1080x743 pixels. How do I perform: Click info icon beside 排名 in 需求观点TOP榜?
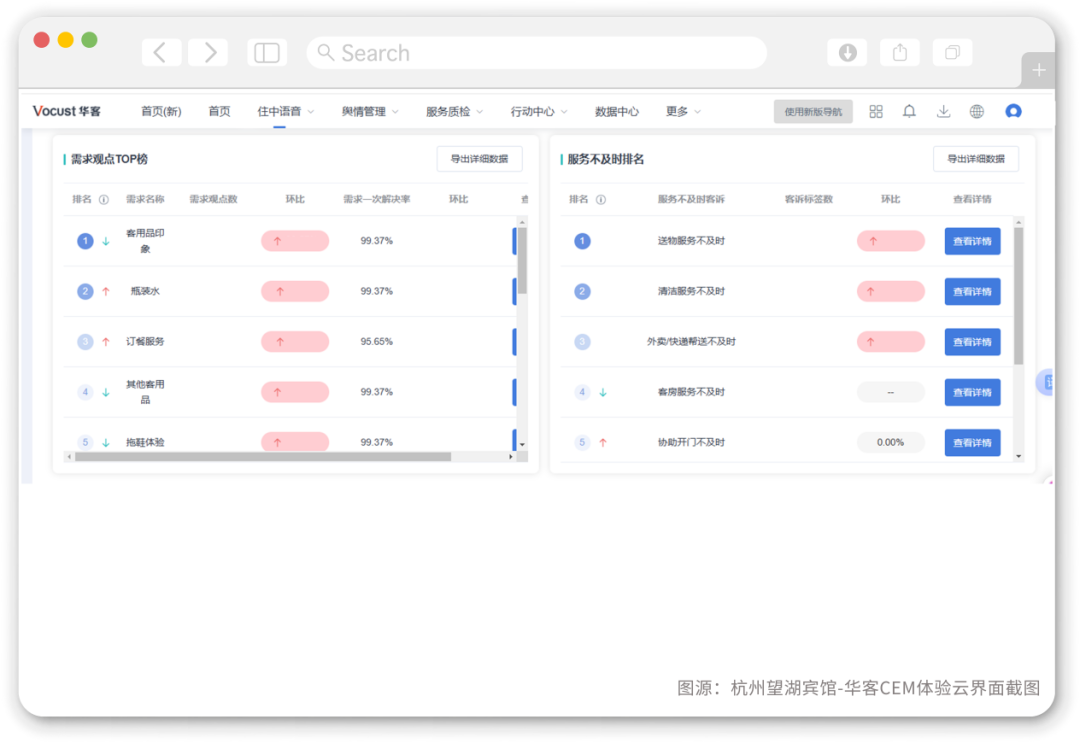[x=104, y=200]
